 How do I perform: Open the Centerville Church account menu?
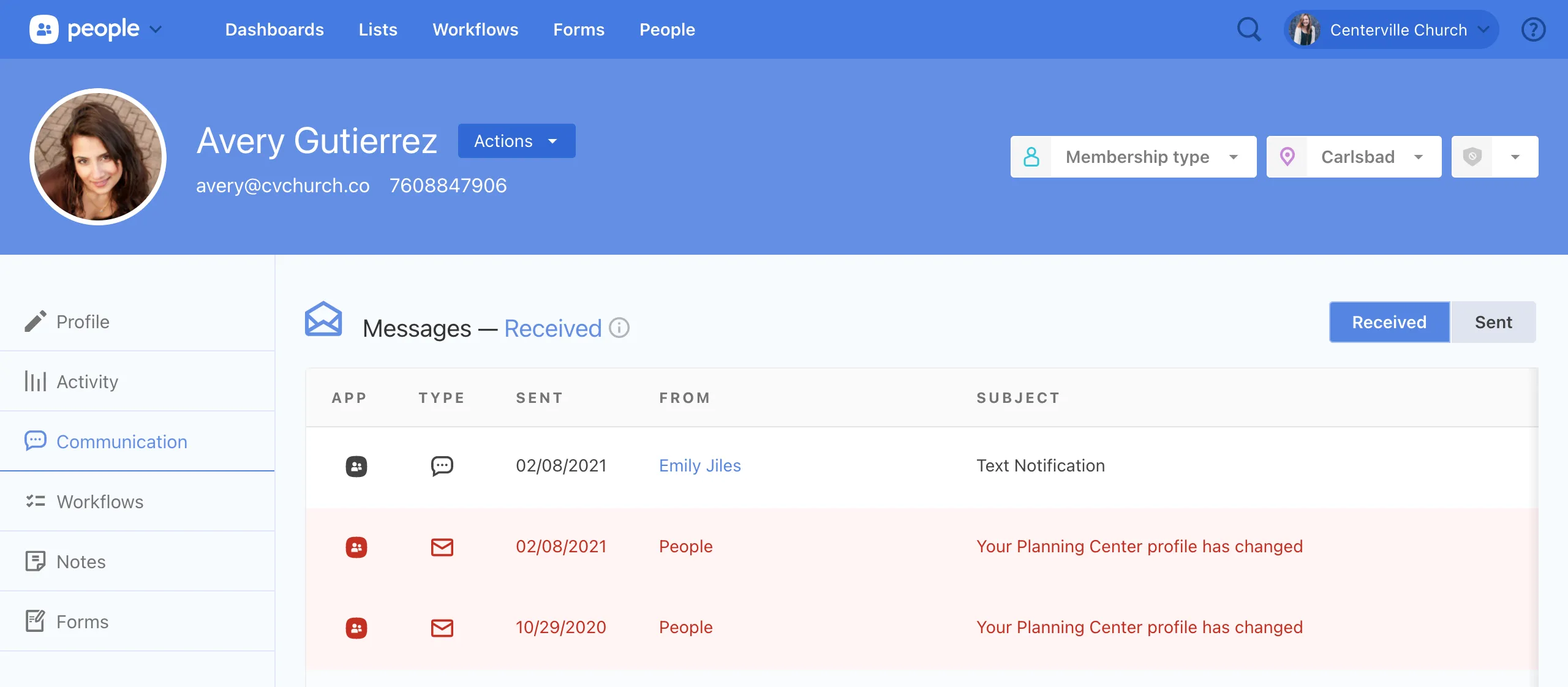click(x=1391, y=29)
